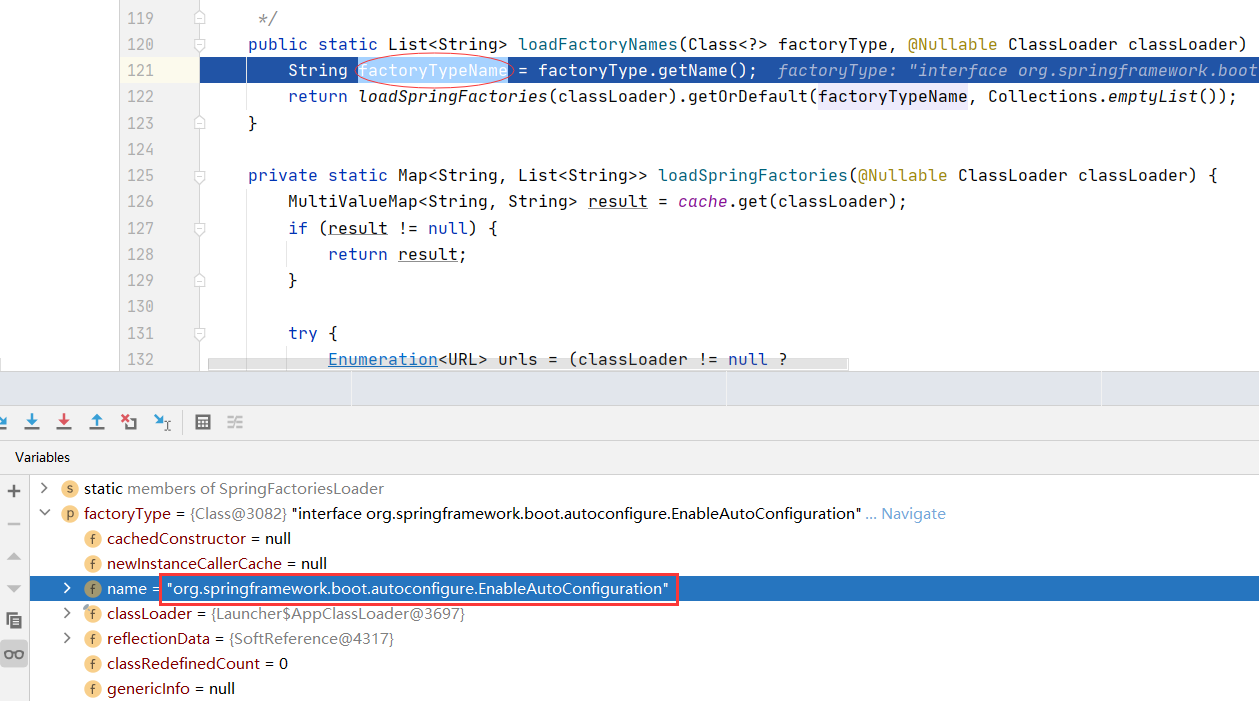The image size is (1259, 701).
Task: Expand the name field node
Action: 67,588
